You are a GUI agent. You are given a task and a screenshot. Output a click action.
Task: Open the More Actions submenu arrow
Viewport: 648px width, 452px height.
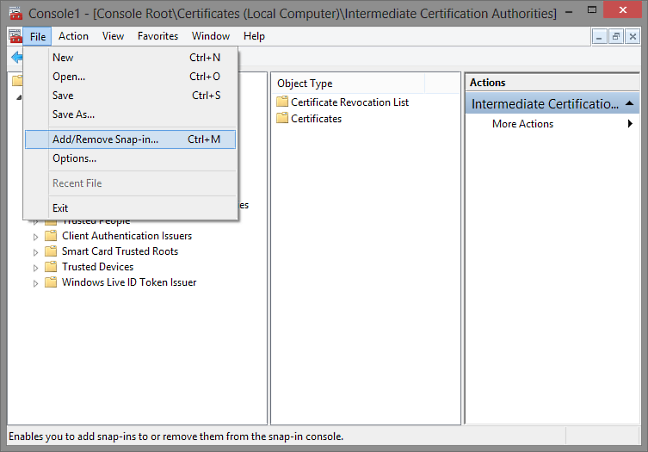pos(630,124)
